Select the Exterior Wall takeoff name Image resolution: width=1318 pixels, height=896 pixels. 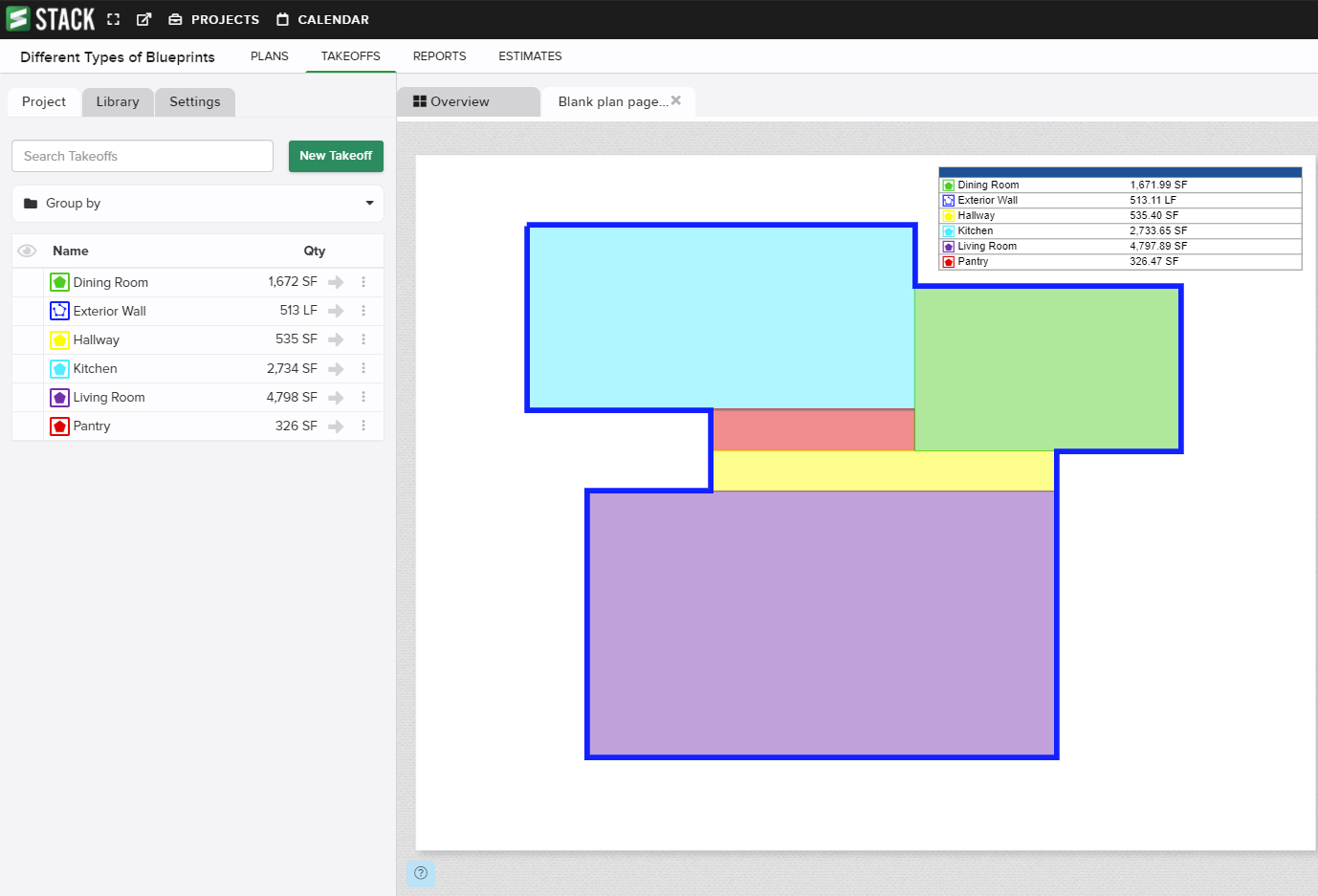(x=110, y=311)
